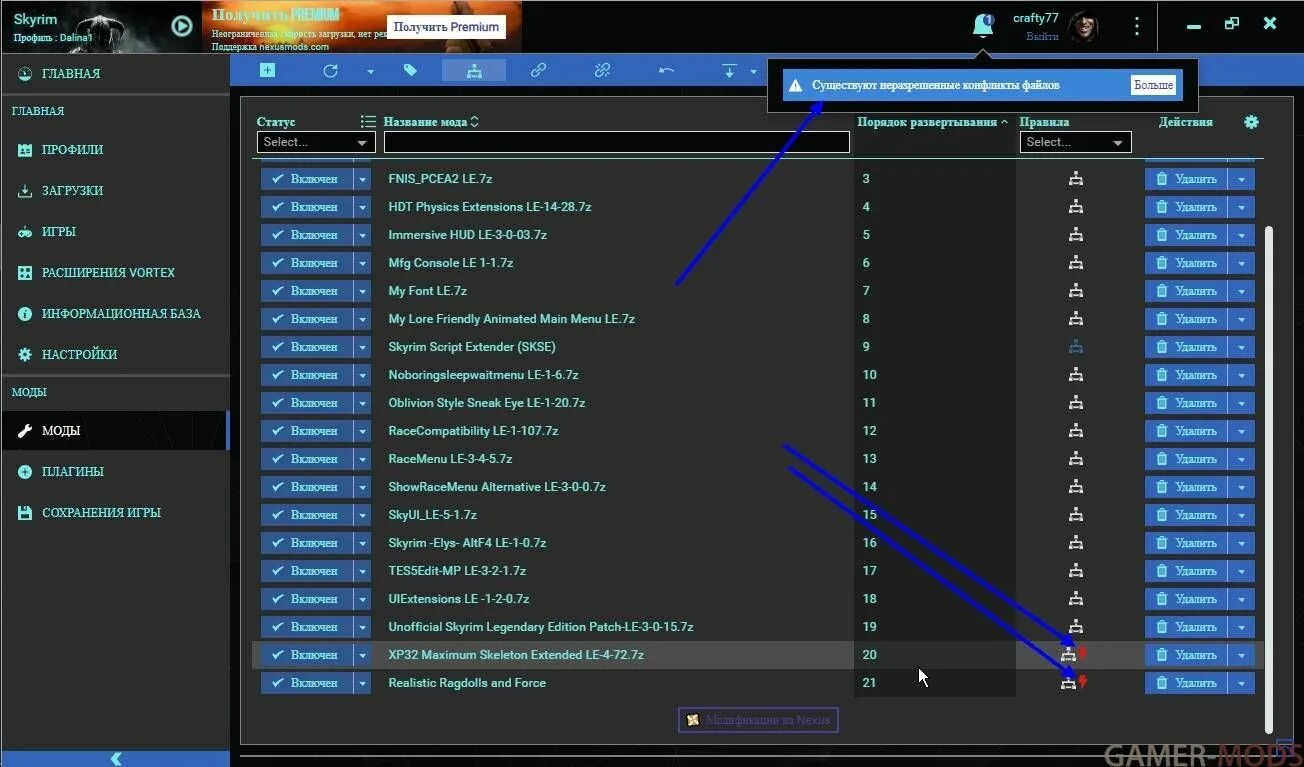Open rules icon for SkyUI_LE-5-1.7z

pos(1075,515)
